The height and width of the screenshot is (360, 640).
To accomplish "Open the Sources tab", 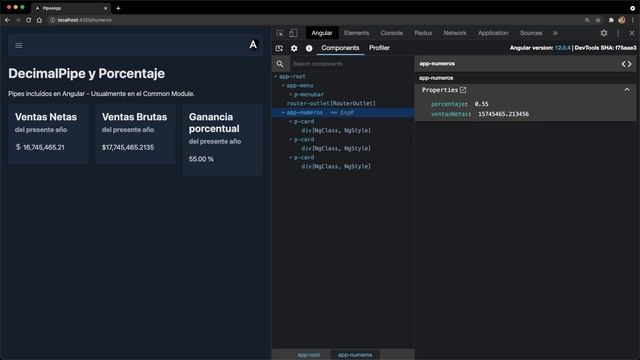I will [531, 33].
